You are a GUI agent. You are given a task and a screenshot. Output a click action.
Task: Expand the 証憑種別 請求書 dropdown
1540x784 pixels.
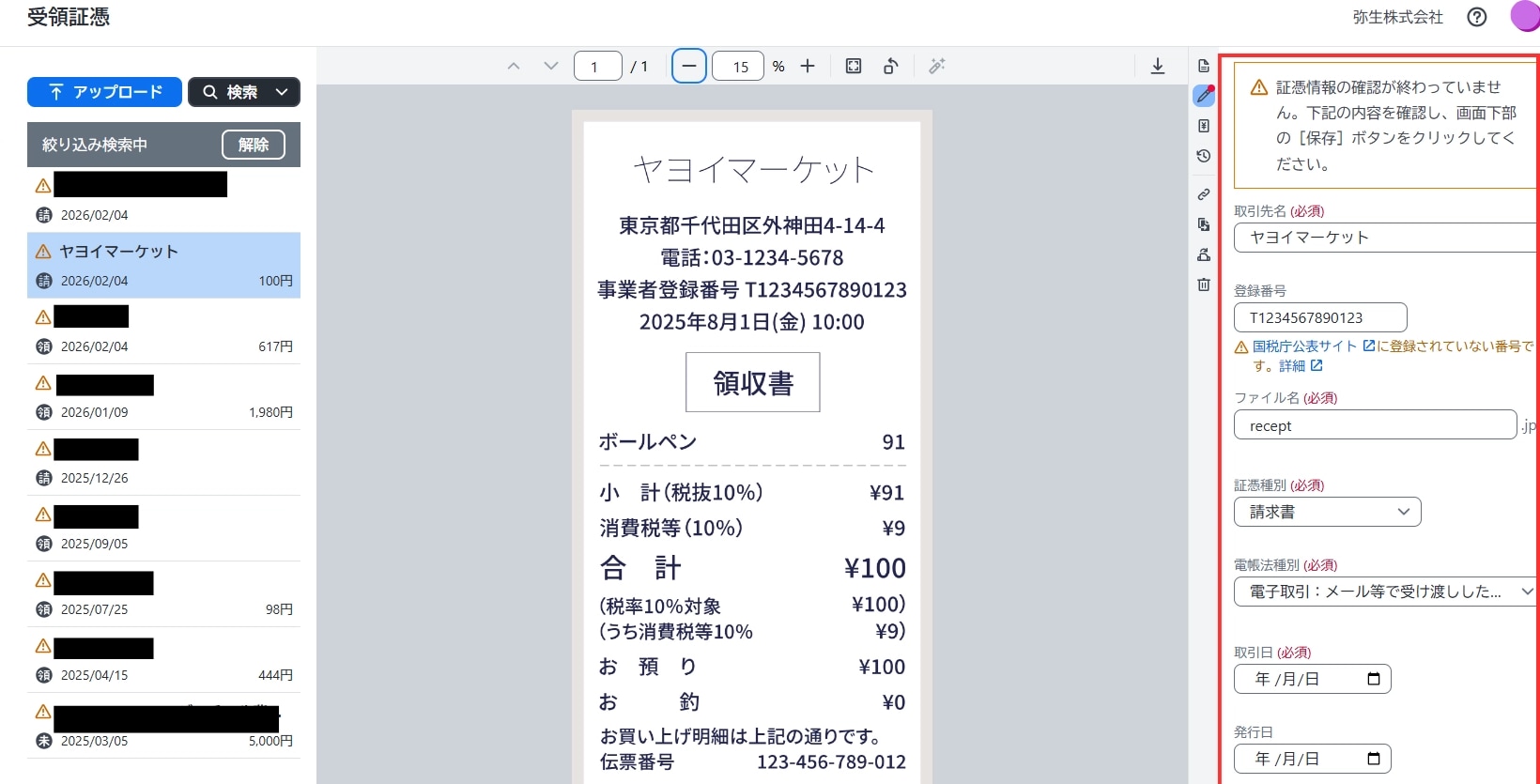(1328, 512)
